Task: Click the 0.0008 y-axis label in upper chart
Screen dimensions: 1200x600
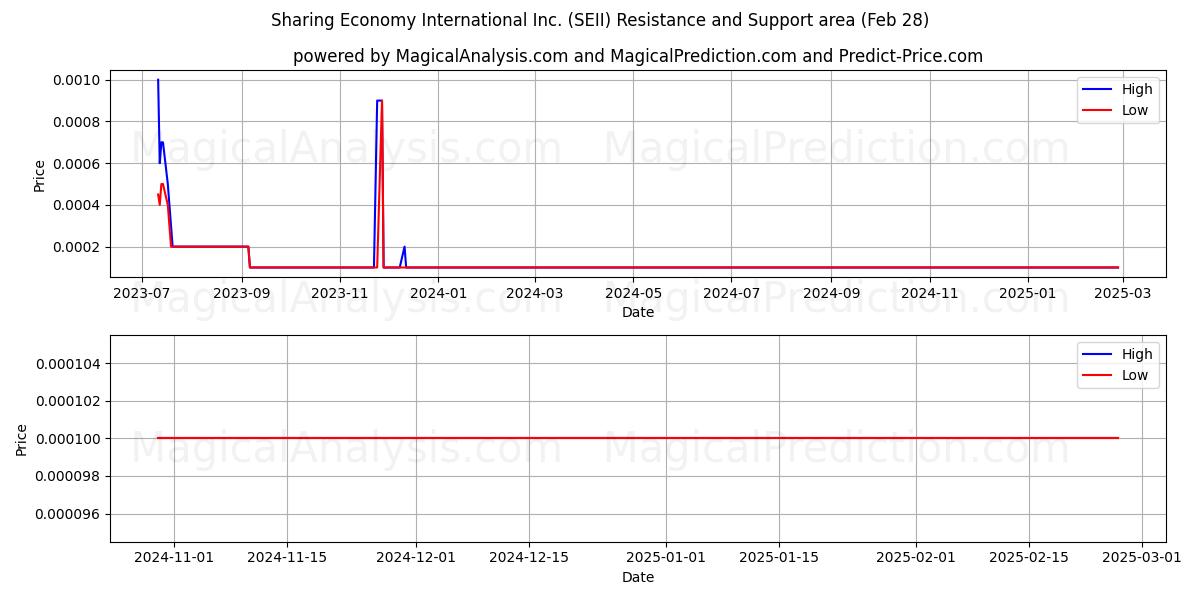Action: coord(77,122)
